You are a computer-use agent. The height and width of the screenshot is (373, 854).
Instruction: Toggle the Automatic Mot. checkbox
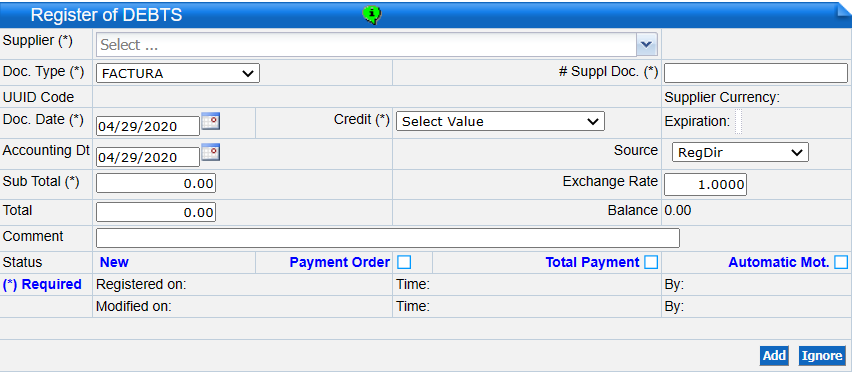[x=841, y=262]
